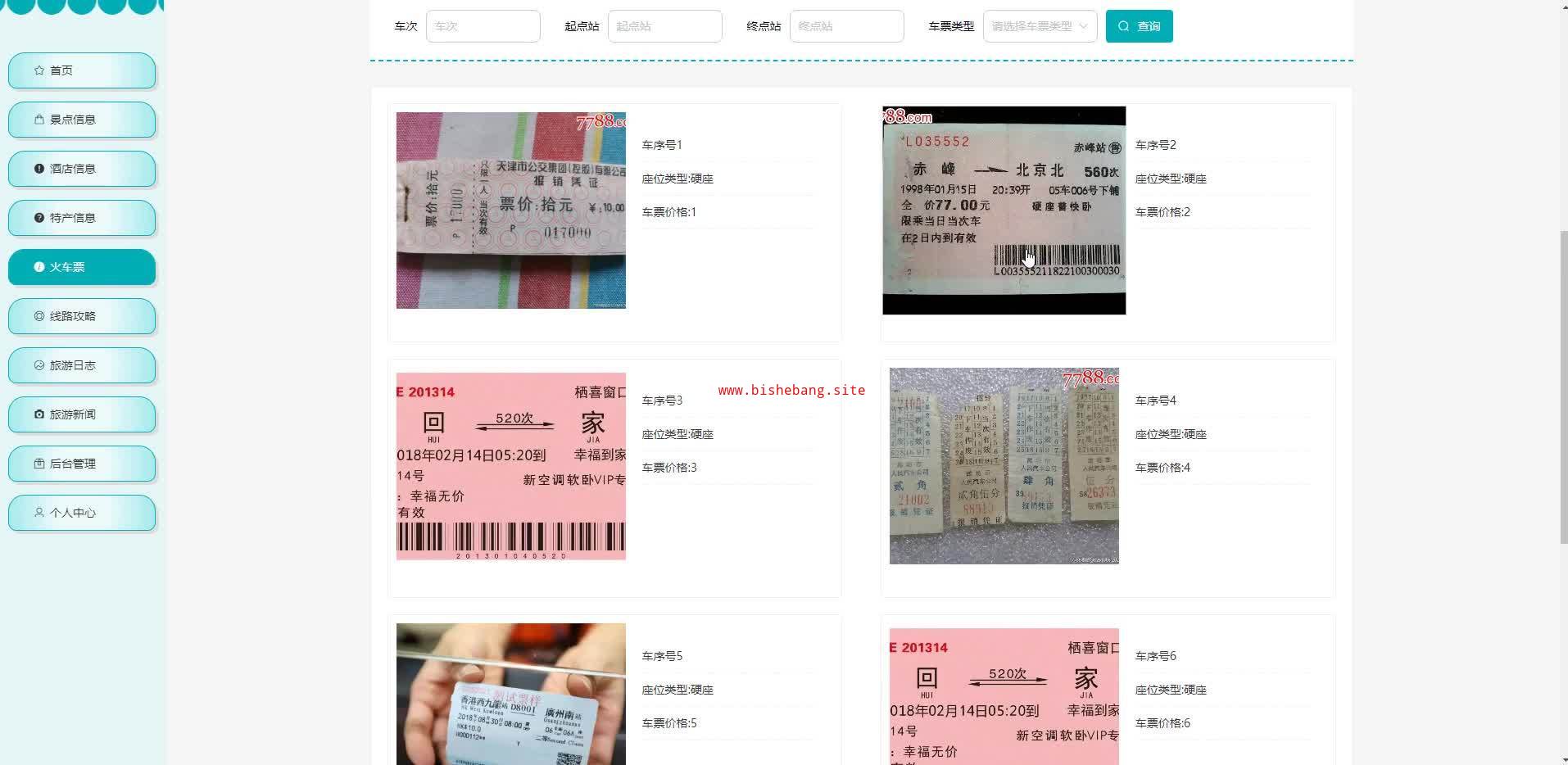Open the hand-held ticket image for 车序号5
This screenshot has height=765, width=1568.
click(x=511, y=695)
